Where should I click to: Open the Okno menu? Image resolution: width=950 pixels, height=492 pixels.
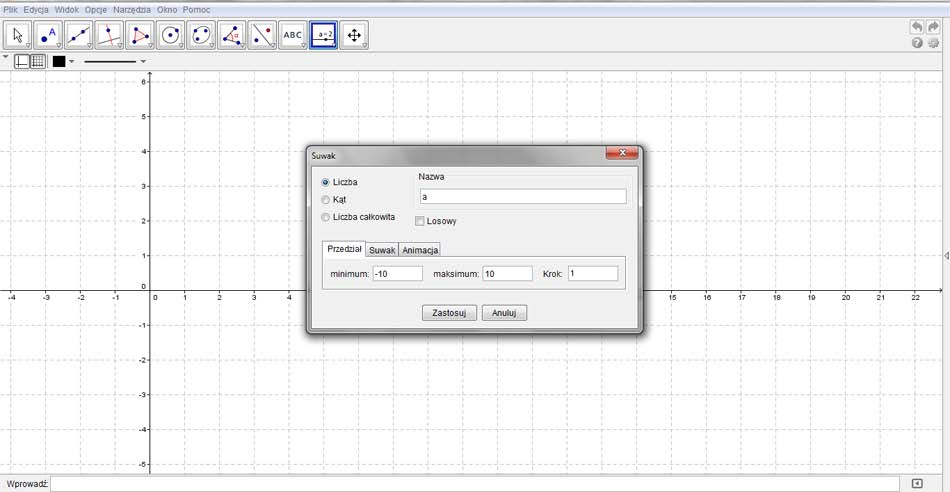(167, 10)
